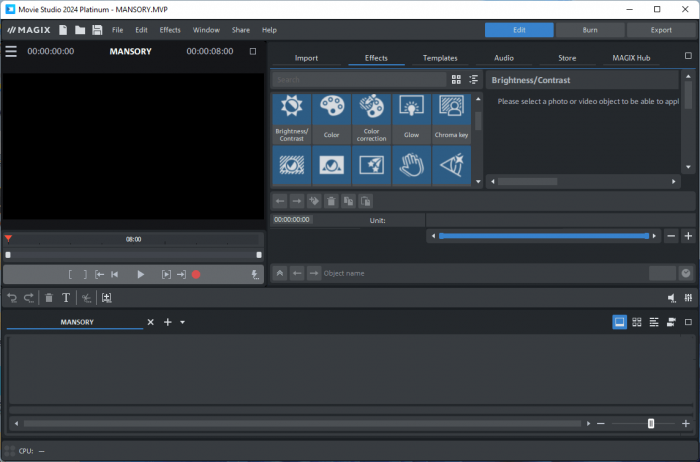Screen dimensions: 700x462
Task: Open the audio mixer icon
Action: pyautogui.click(x=688, y=297)
